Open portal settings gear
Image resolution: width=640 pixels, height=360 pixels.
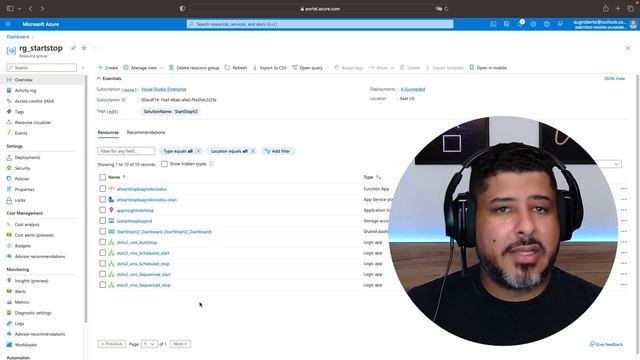pyautogui.click(x=533, y=24)
